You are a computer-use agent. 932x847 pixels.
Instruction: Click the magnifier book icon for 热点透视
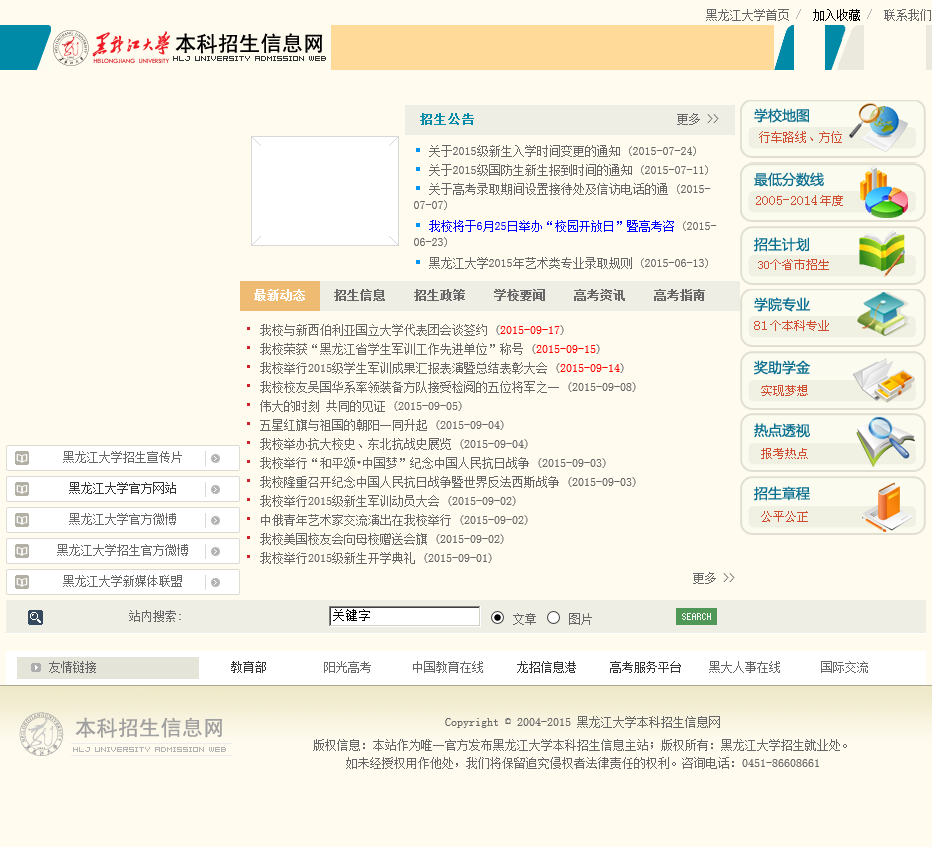[885, 442]
